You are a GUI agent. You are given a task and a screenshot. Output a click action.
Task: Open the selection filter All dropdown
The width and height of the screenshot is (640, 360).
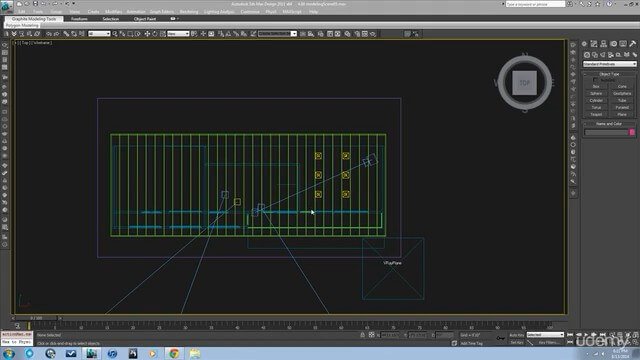[x=99, y=34]
